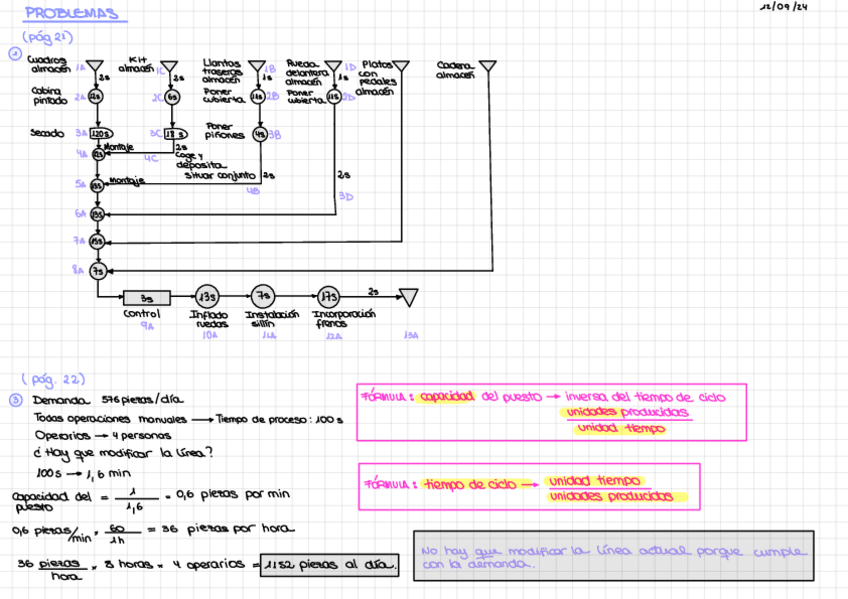Click the circled number 3 problem marker
The height and width of the screenshot is (599, 848).
point(15,400)
